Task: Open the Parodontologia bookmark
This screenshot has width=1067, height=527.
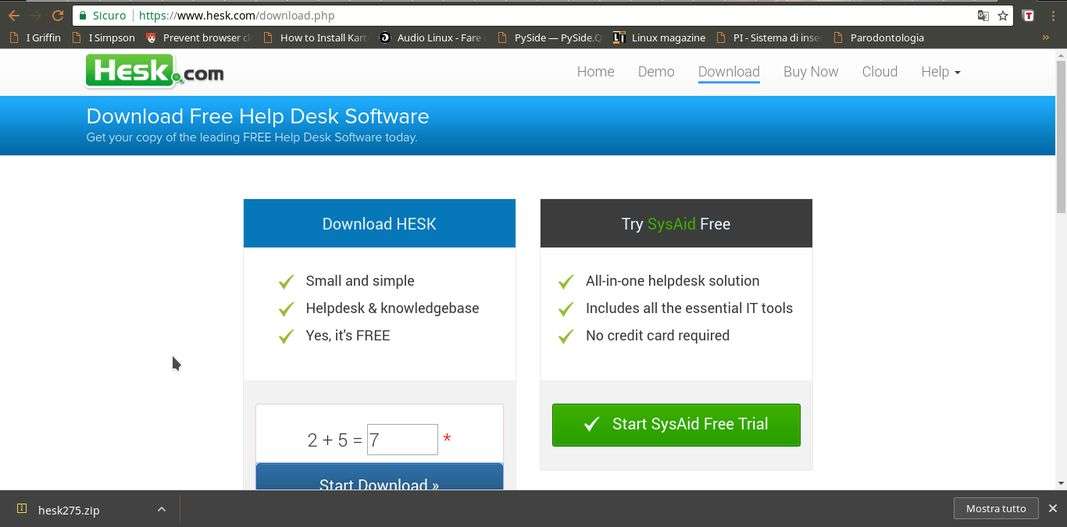Action: (879, 38)
